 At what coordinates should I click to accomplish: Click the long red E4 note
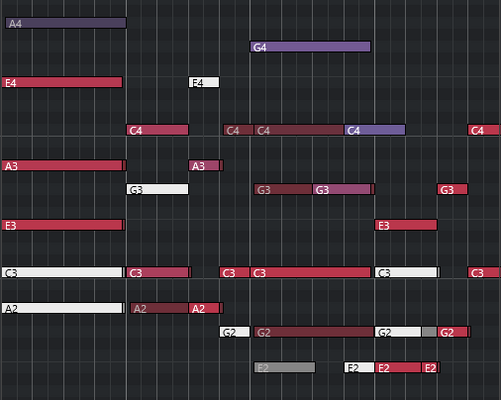click(x=62, y=82)
